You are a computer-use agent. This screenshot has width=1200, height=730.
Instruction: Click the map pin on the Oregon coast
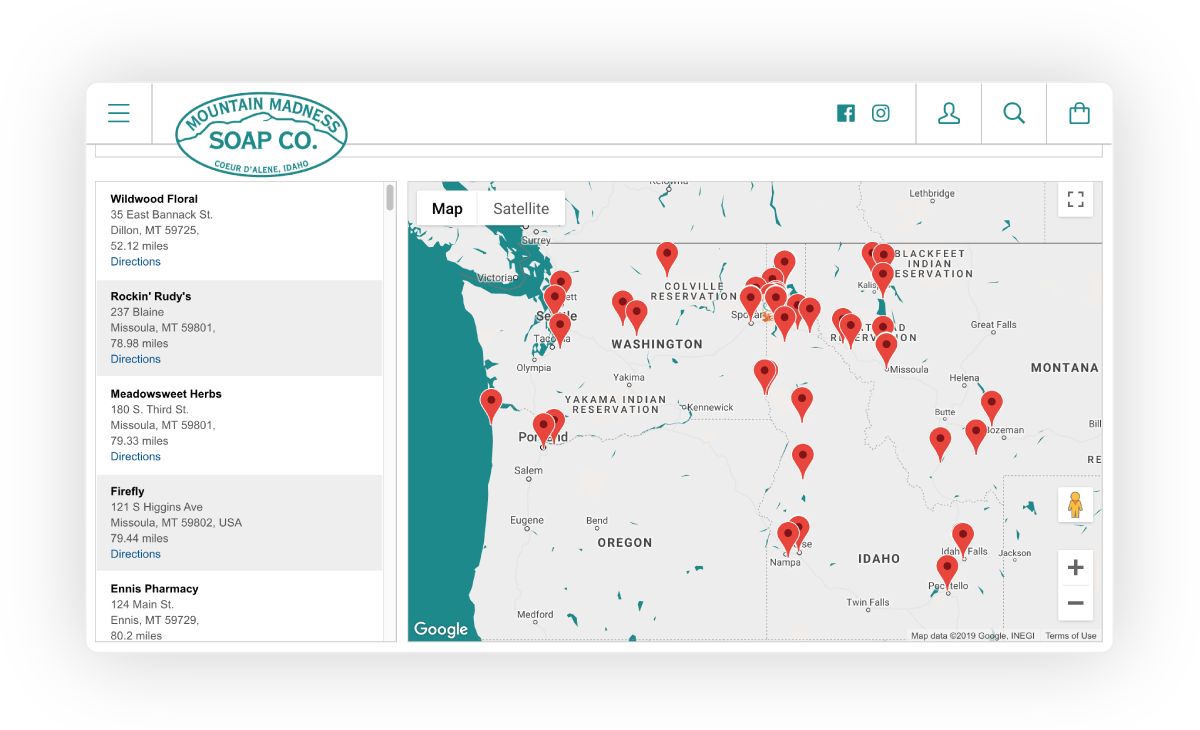(x=491, y=405)
